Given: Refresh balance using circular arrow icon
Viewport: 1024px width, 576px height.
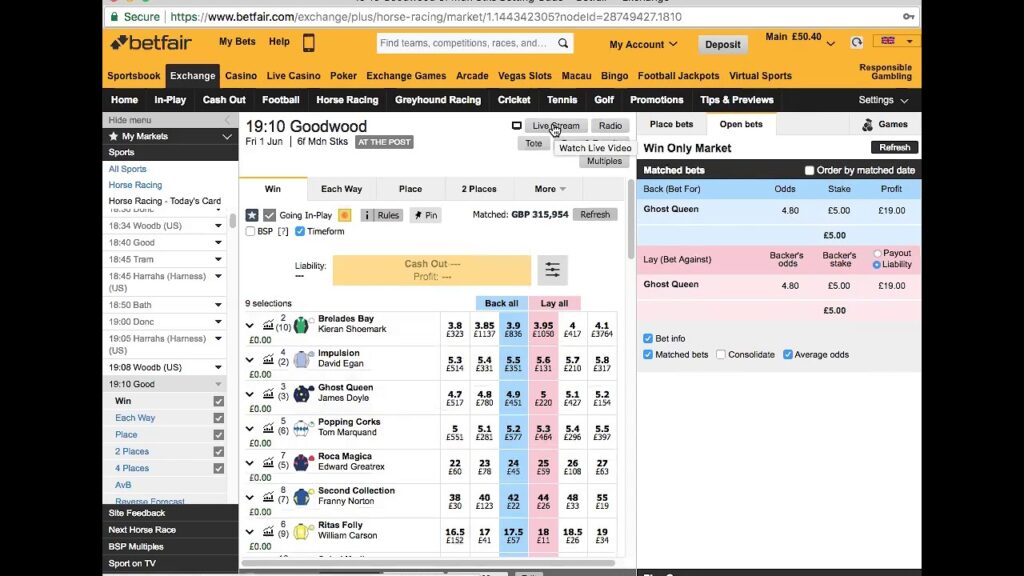Looking at the screenshot, I should (856, 42).
